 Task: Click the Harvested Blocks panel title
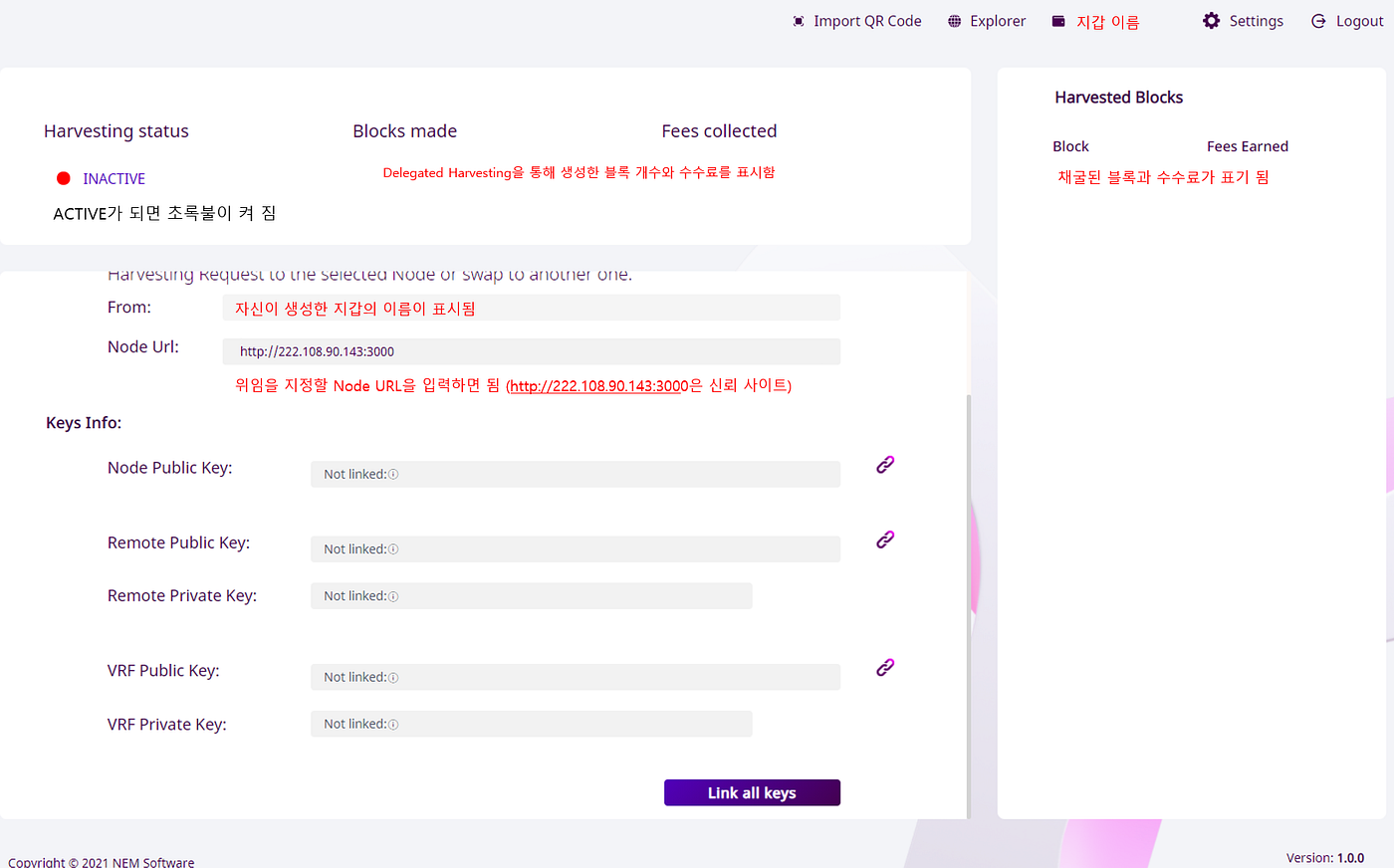click(1119, 98)
